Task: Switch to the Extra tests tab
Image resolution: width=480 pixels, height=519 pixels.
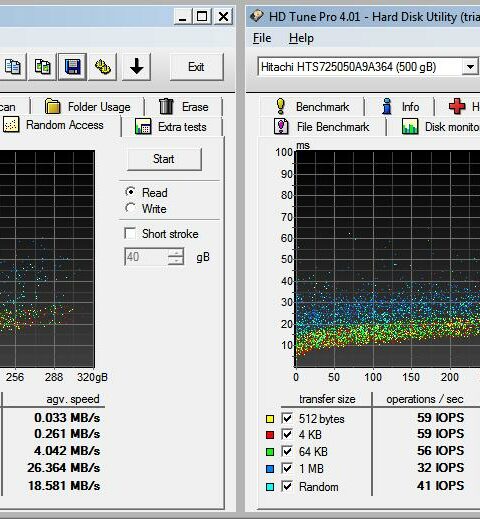Action: (171, 127)
